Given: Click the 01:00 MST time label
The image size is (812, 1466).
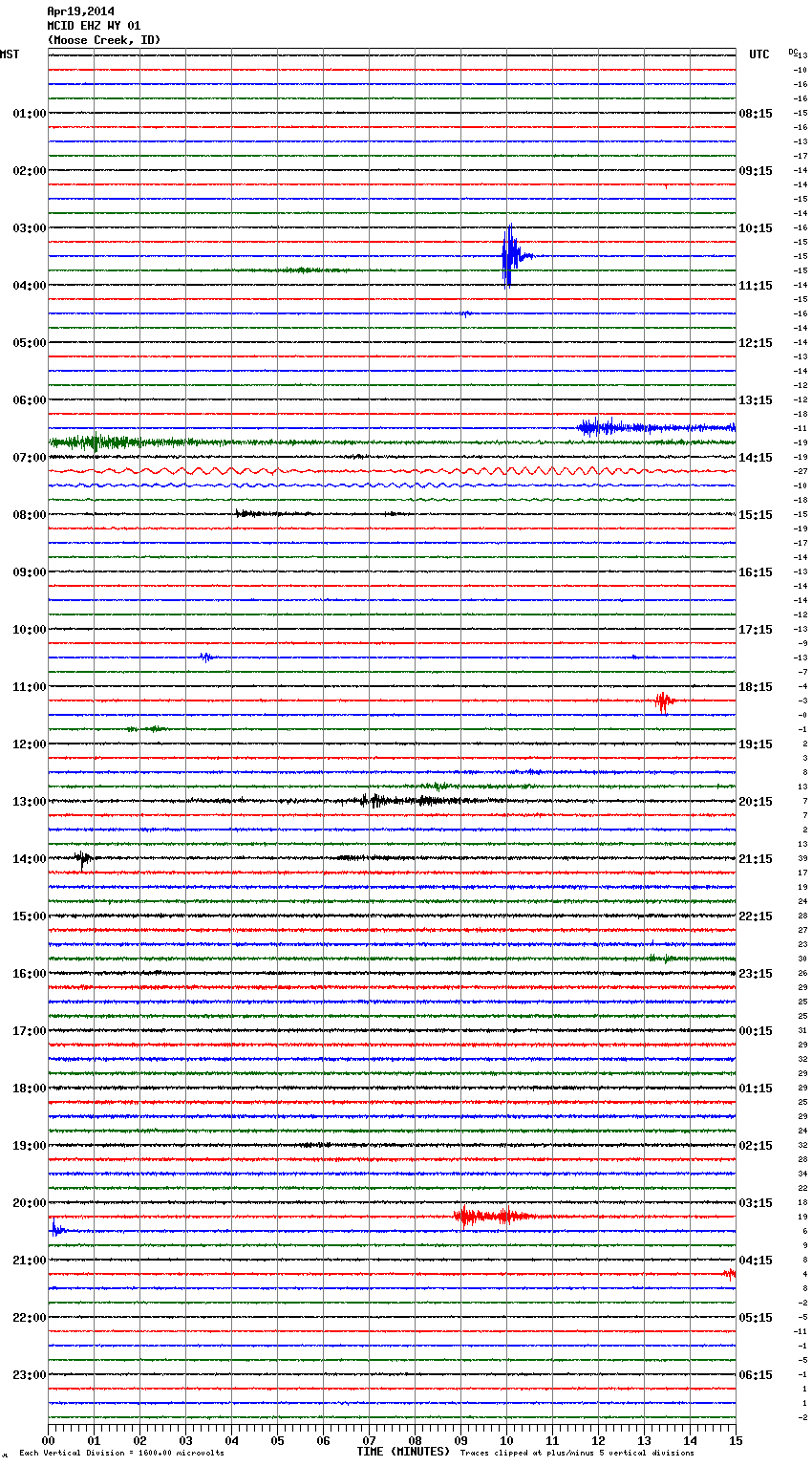Looking at the screenshot, I should tap(30, 114).
